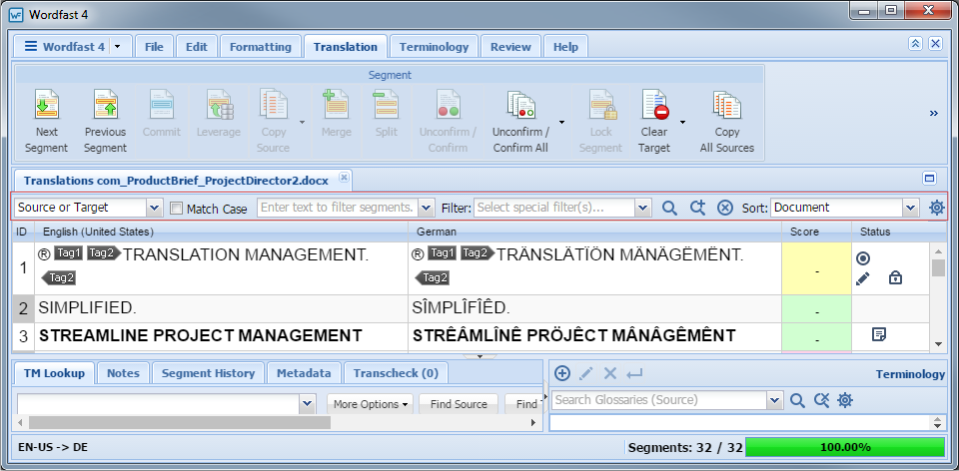The height and width of the screenshot is (471, 959).
Task: Open Transcheck (0) tab
Action: pos(396,373)
